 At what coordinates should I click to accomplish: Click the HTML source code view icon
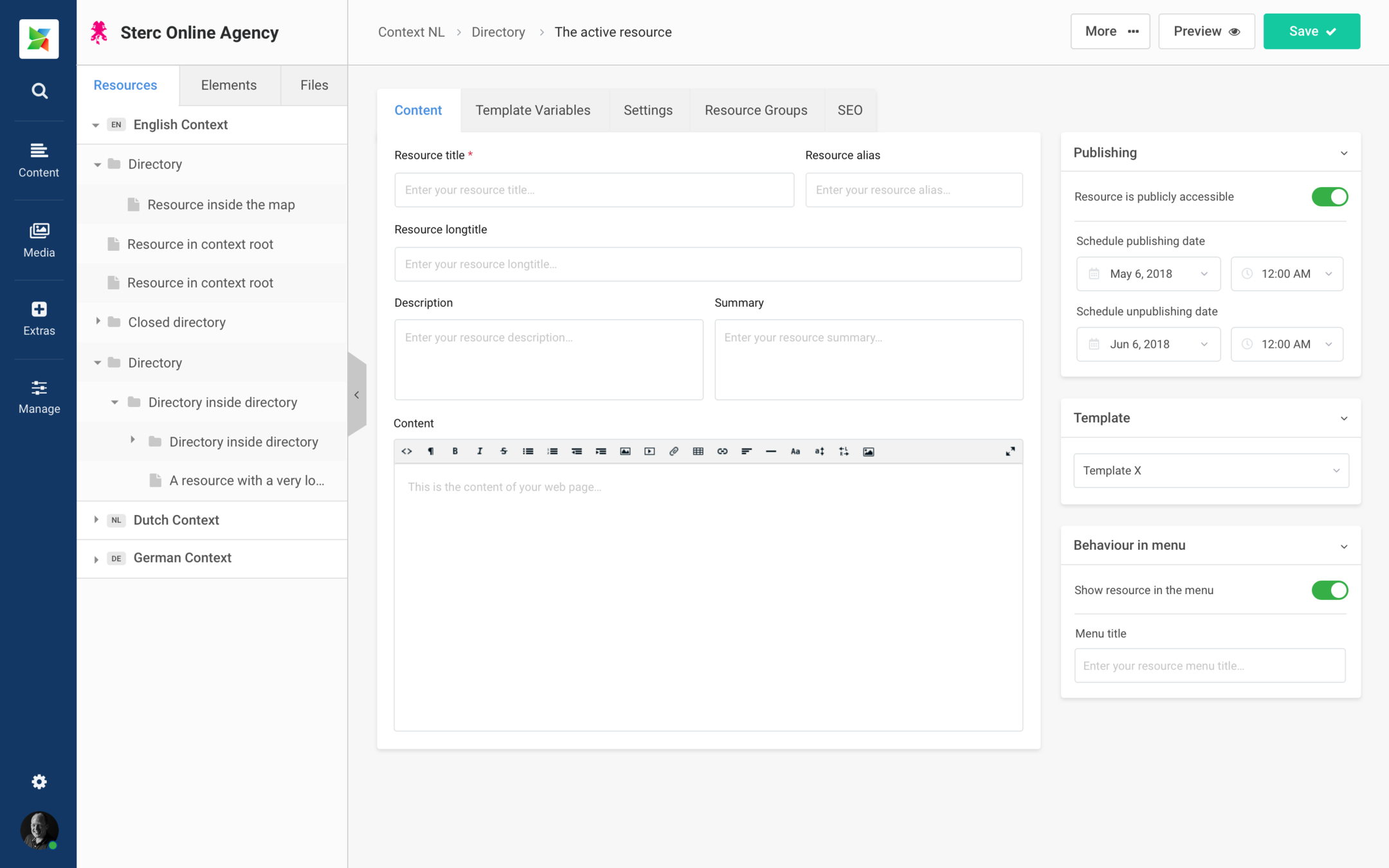(406, 451)
